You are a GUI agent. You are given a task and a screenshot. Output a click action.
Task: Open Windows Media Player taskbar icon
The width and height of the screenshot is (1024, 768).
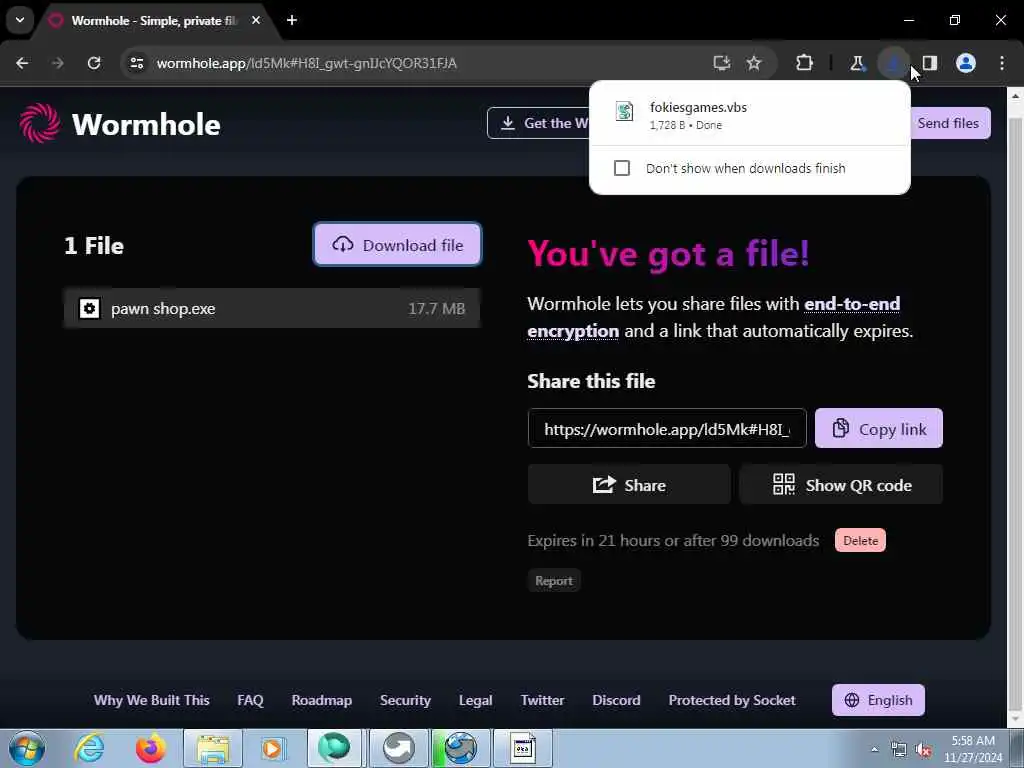pos(272,748)
